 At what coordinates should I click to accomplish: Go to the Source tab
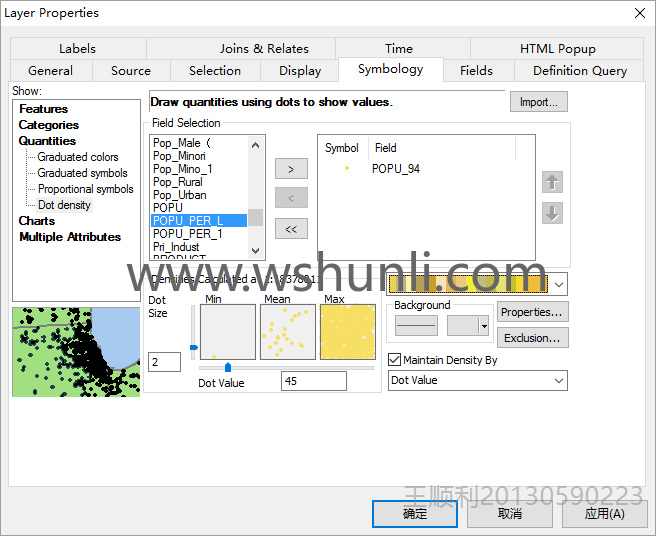(x=131, y=70)
